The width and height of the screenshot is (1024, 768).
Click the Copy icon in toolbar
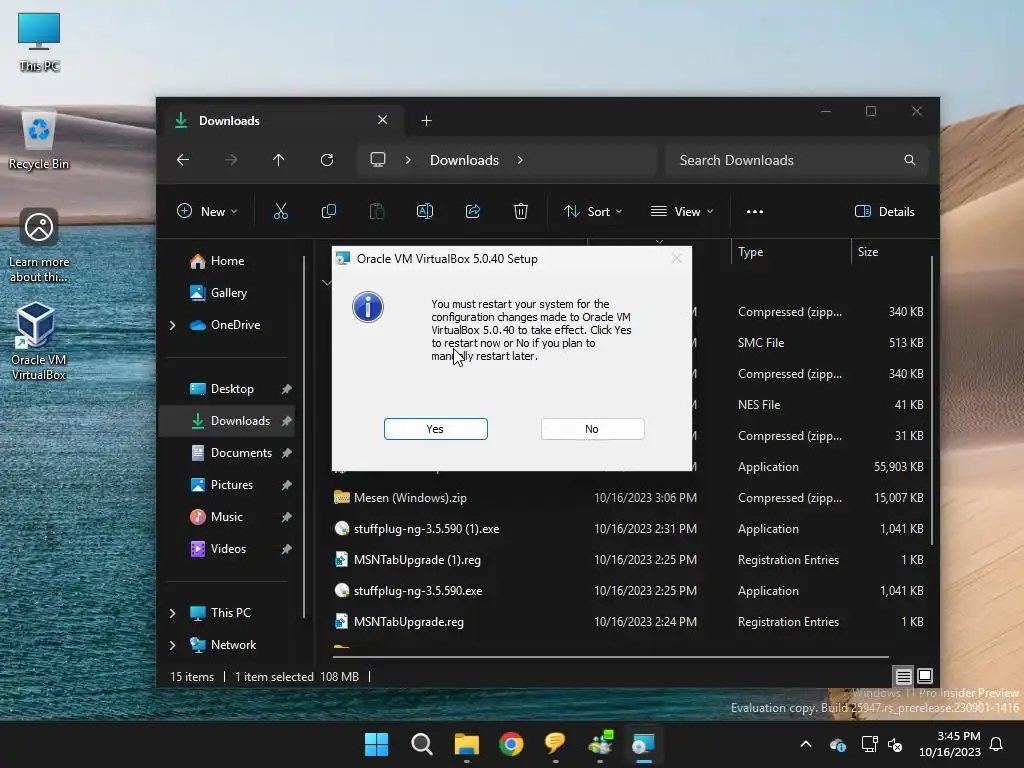(x=329, y=211)
